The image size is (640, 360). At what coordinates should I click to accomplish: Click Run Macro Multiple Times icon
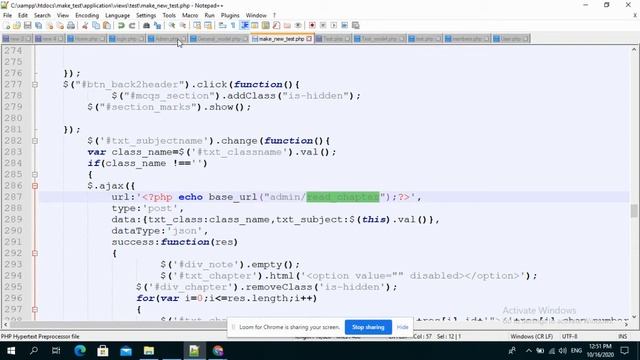coord(344,25)
